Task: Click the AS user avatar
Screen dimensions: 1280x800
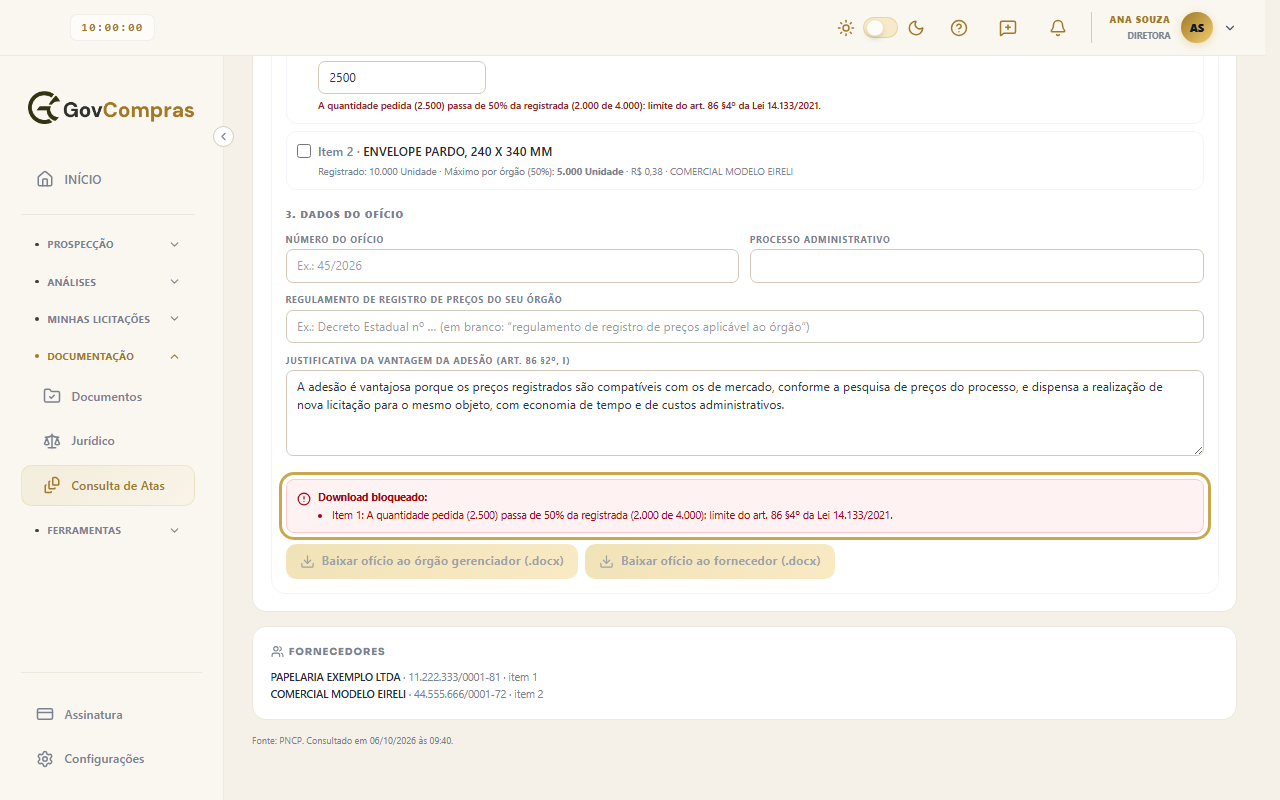Action: pyautogui.click(x=1197, y=28)
